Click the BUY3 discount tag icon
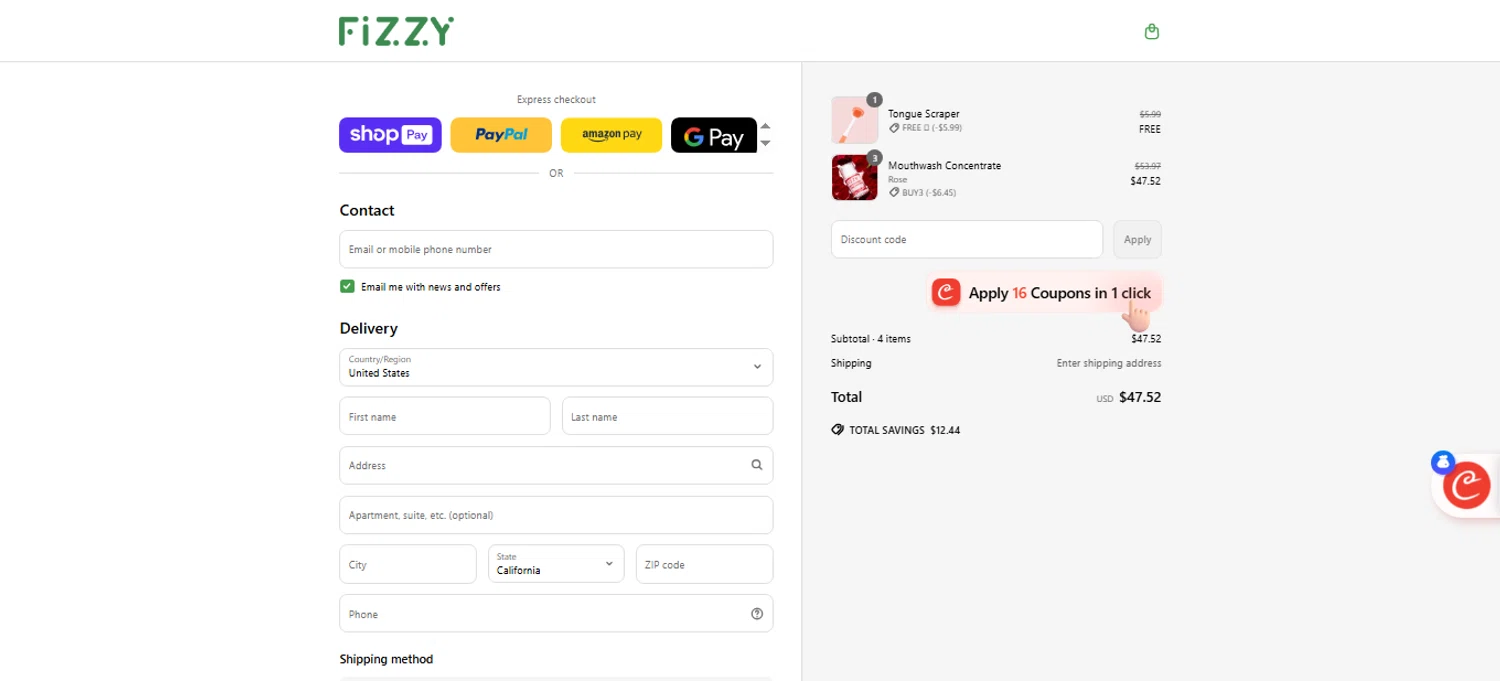The width and height of the screenshot is (1500, 681). tap(894, 192)
